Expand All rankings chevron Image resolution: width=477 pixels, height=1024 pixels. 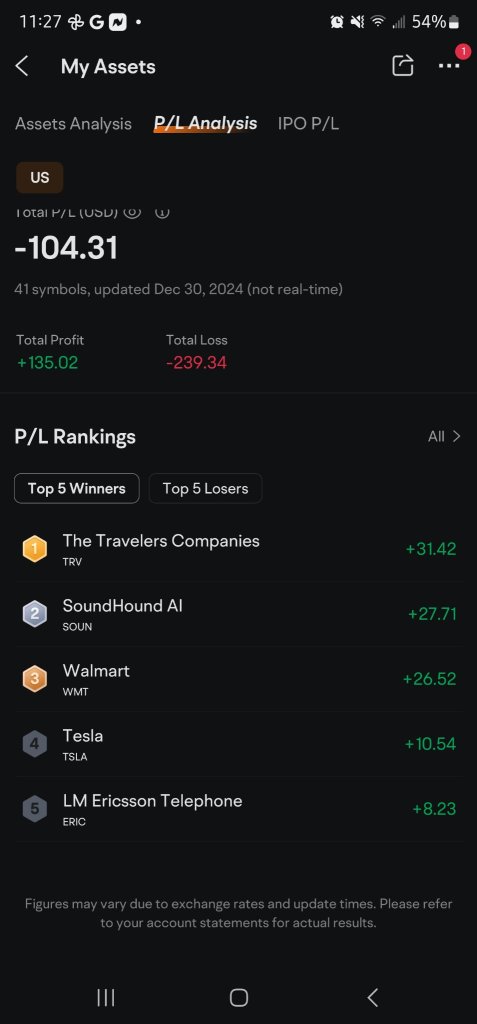(x=444, y=436)
